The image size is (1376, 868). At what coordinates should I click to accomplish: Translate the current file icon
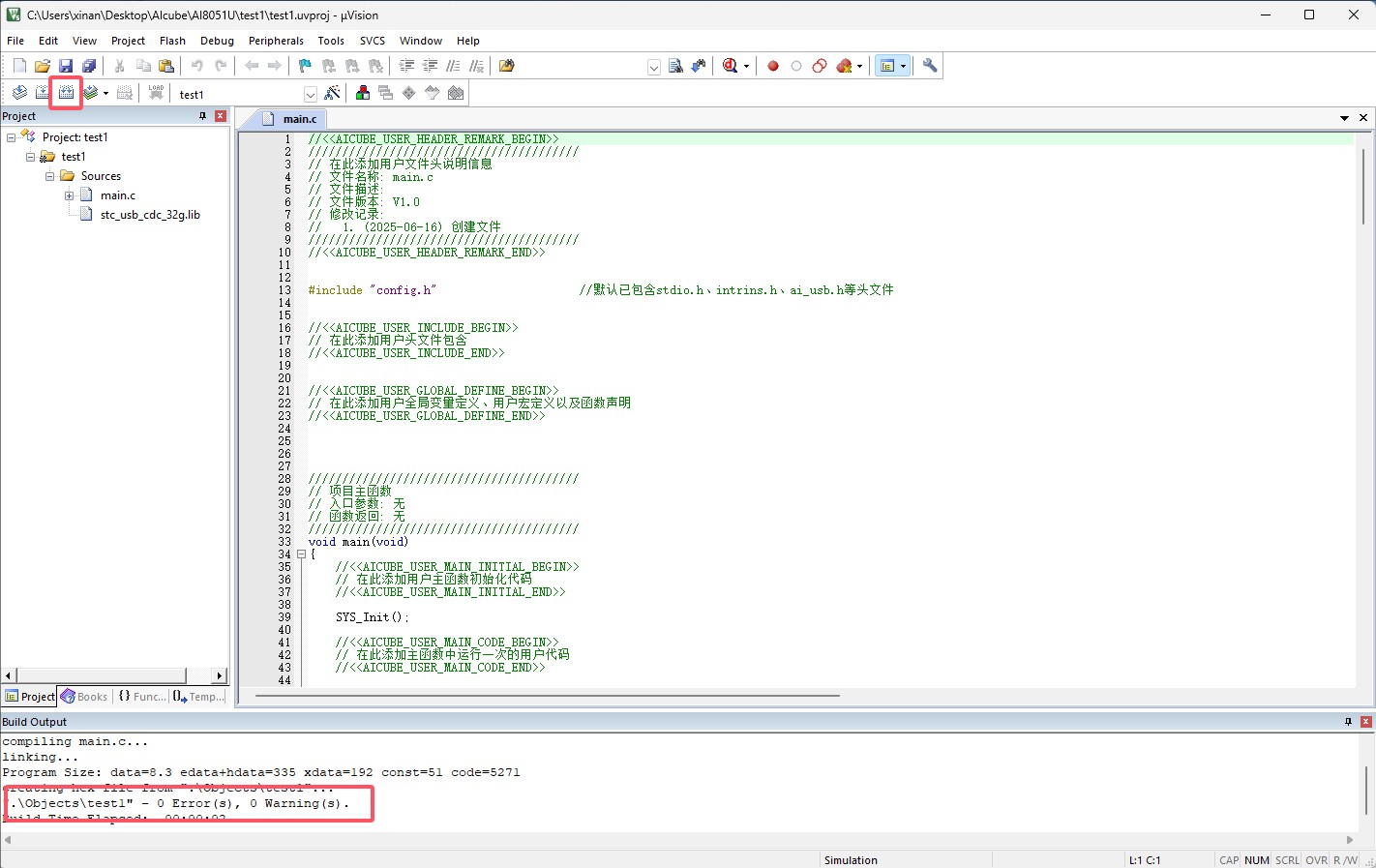pyautogui.click(x=19, y=93)
